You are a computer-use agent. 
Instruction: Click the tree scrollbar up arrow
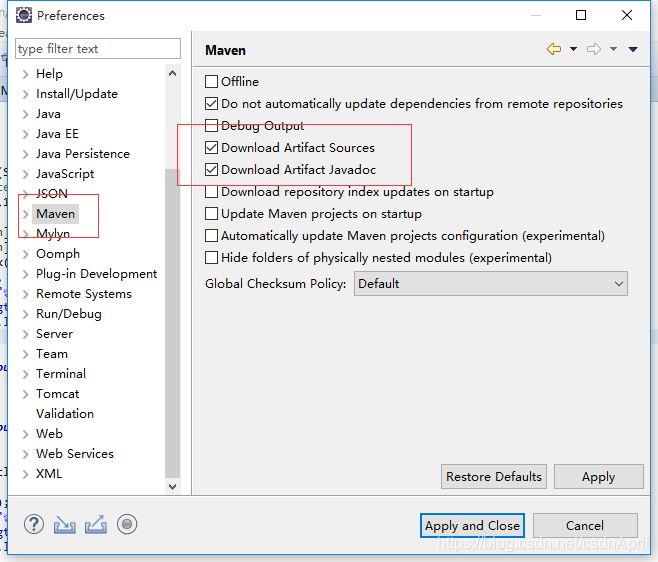pyautogui.click(x=172, y=74)
